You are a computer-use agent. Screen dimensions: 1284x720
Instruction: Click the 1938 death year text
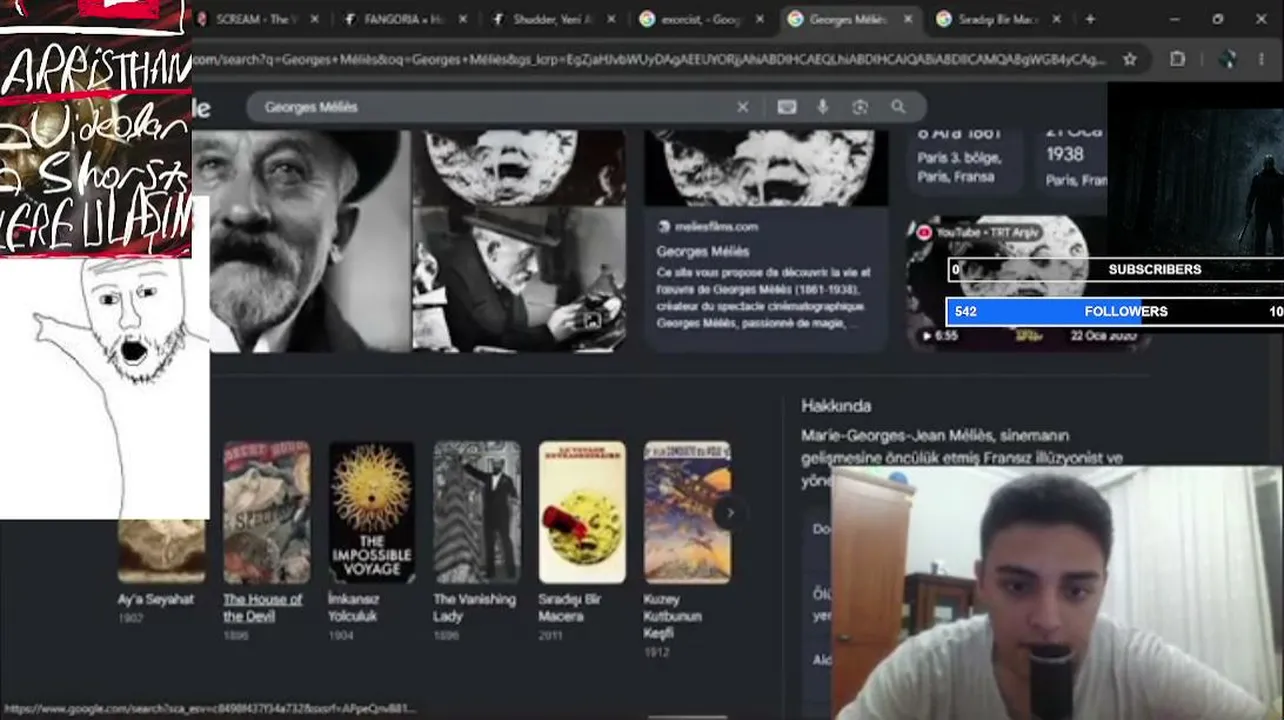1065,154
